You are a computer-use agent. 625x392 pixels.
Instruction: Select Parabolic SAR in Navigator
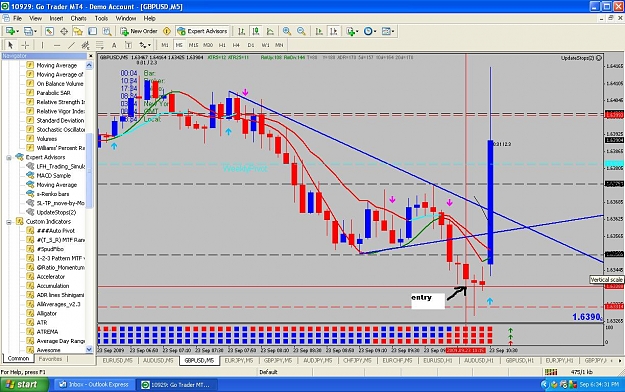click(x=53, y=93)
